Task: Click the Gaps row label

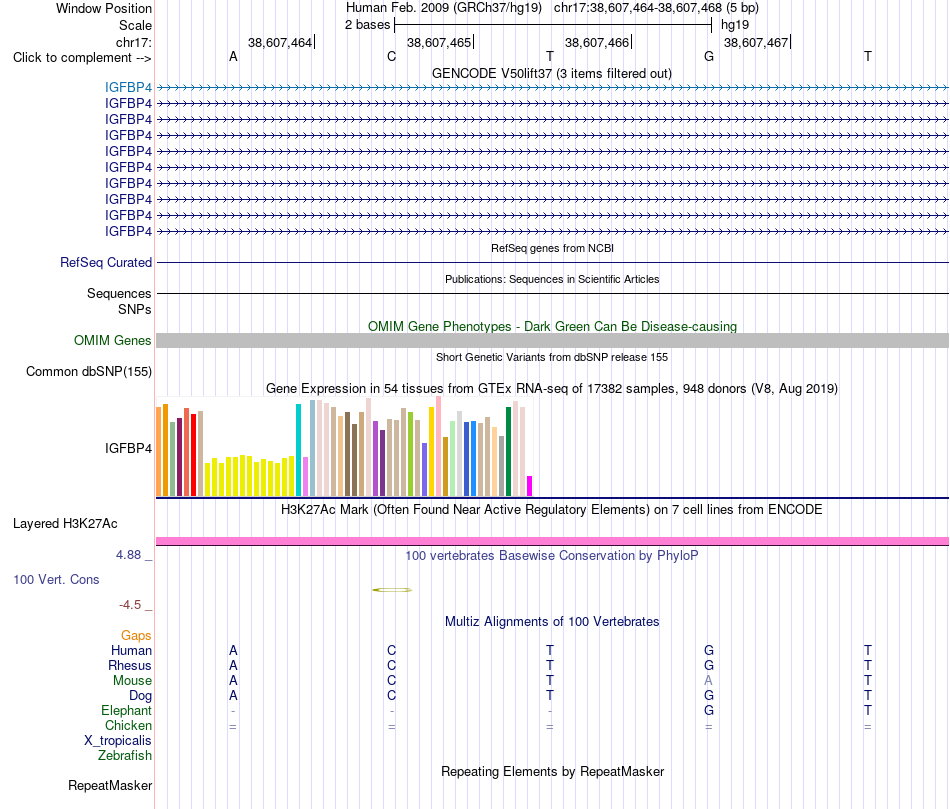Action: click(136, 635)
